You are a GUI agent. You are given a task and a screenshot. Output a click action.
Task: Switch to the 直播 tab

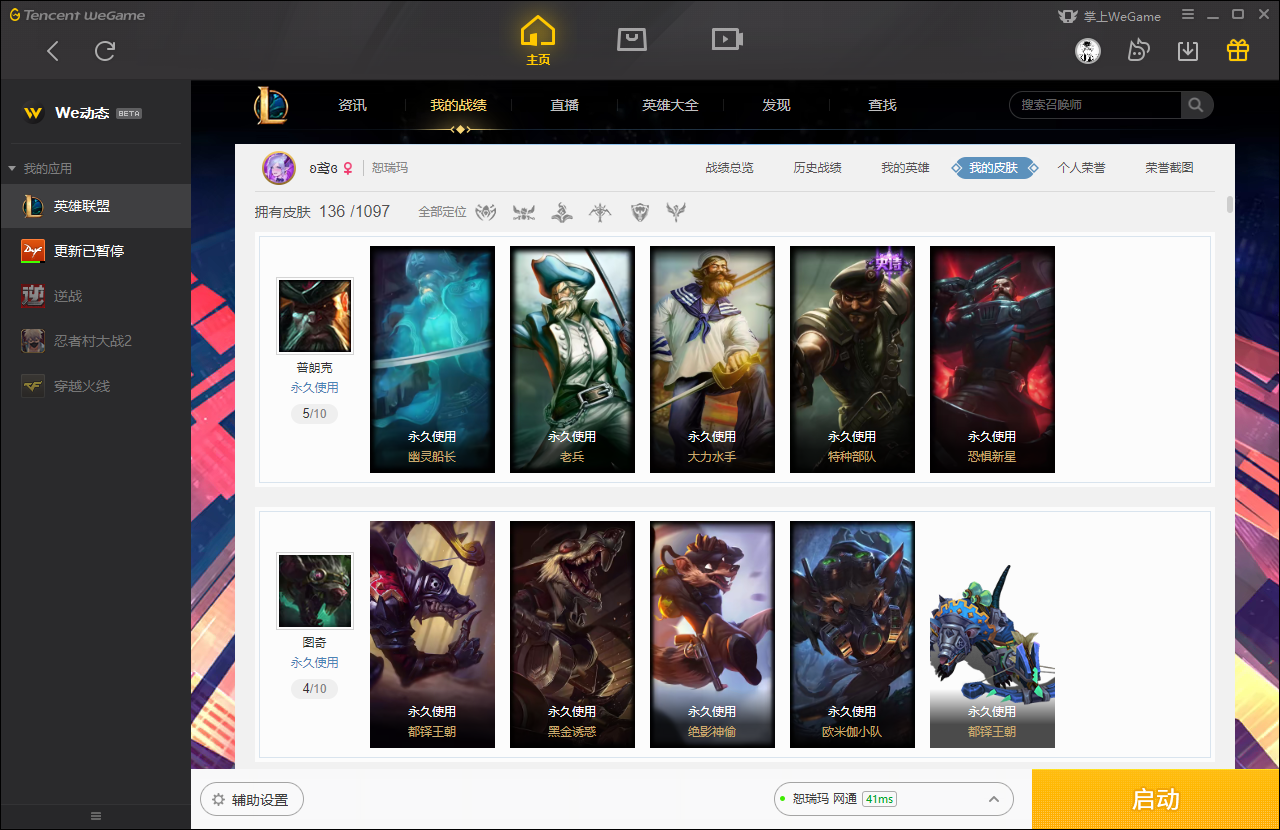(565, 105)
